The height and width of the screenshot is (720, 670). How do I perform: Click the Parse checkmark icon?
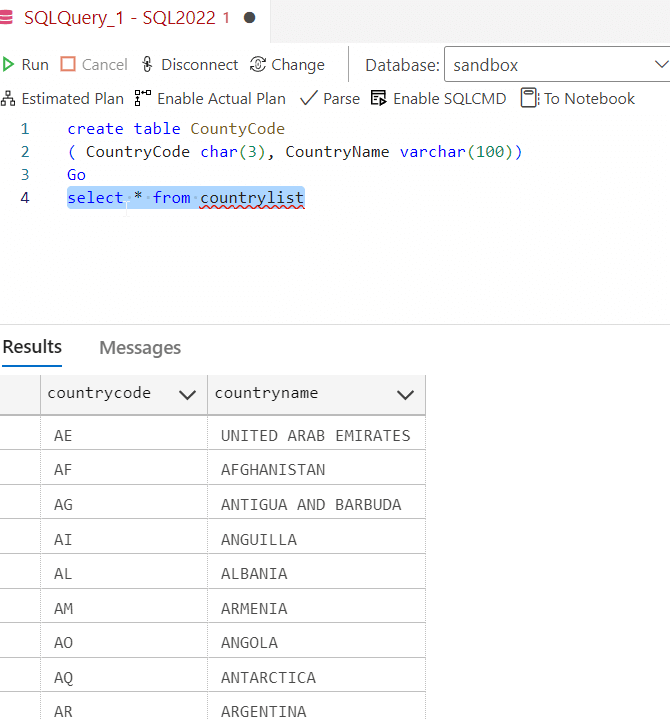(x=308, y=99)
